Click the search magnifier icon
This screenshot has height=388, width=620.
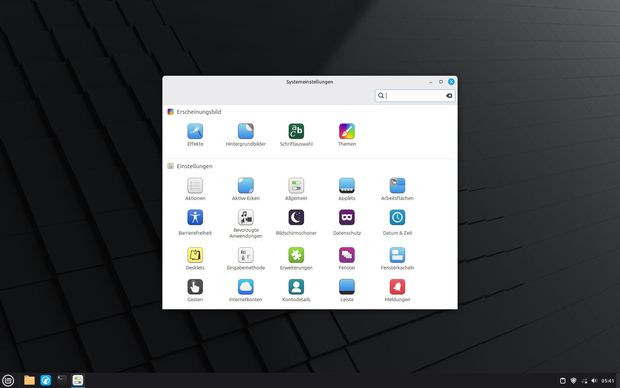coord(380,95)
